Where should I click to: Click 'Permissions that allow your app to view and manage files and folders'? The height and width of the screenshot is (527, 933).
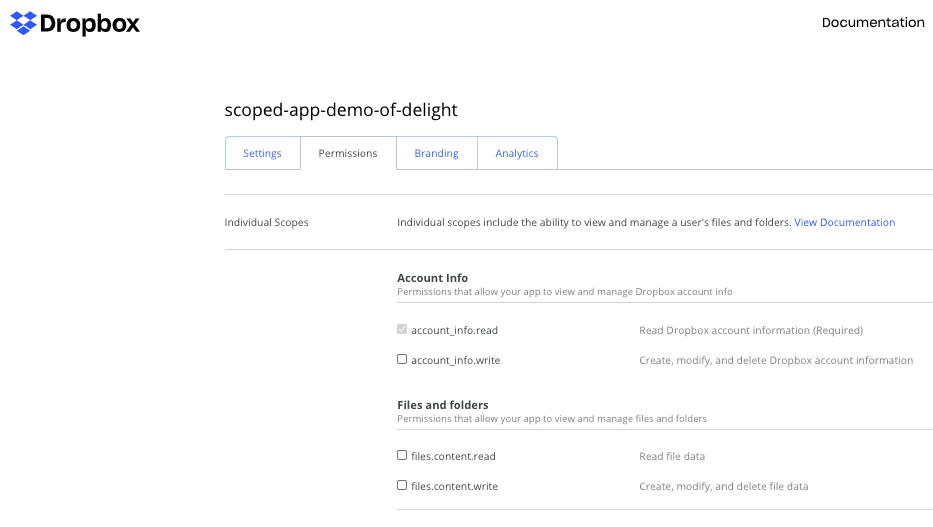click(x=552, y=419)
